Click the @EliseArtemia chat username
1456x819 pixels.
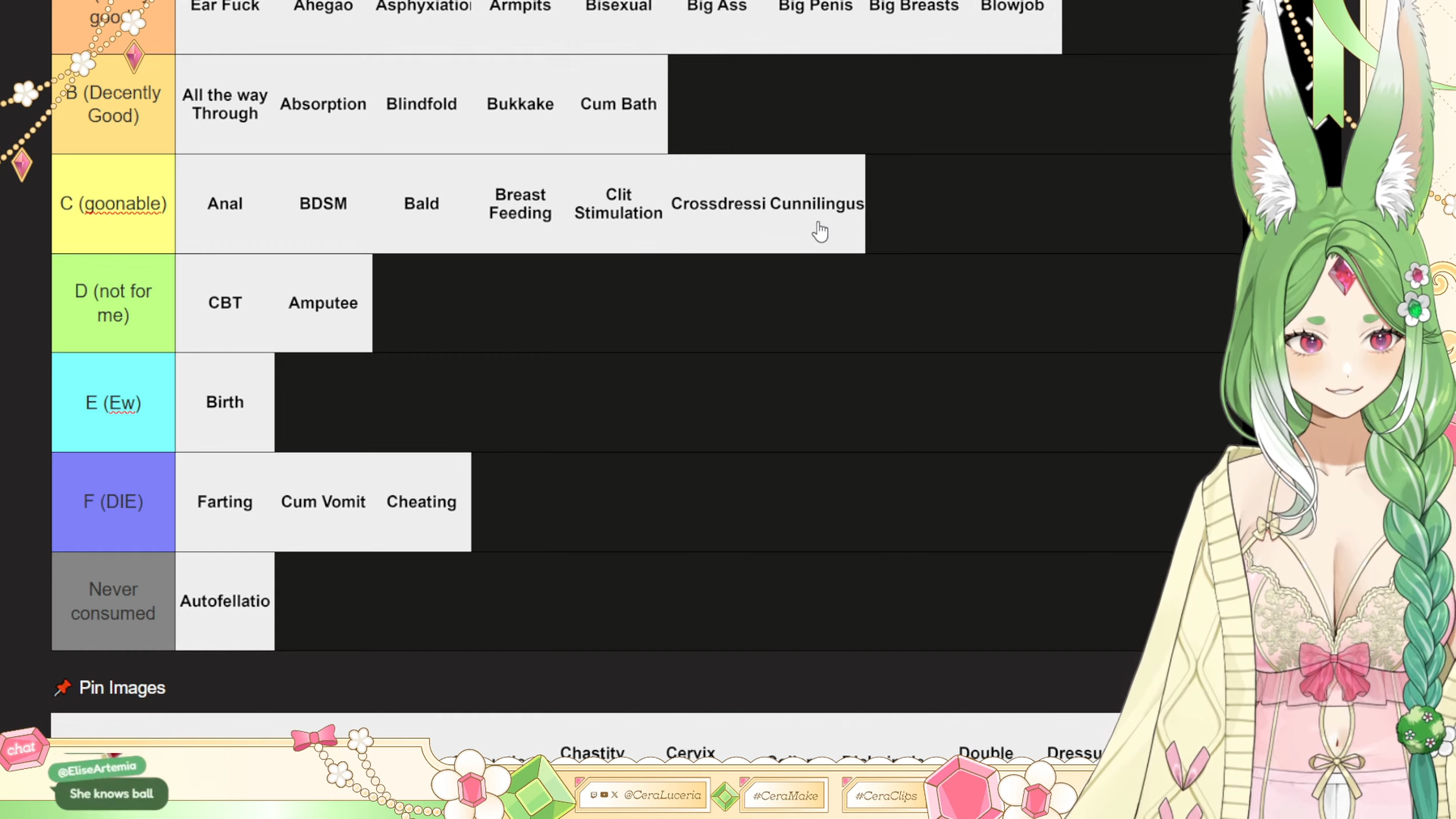coord(97,769)
